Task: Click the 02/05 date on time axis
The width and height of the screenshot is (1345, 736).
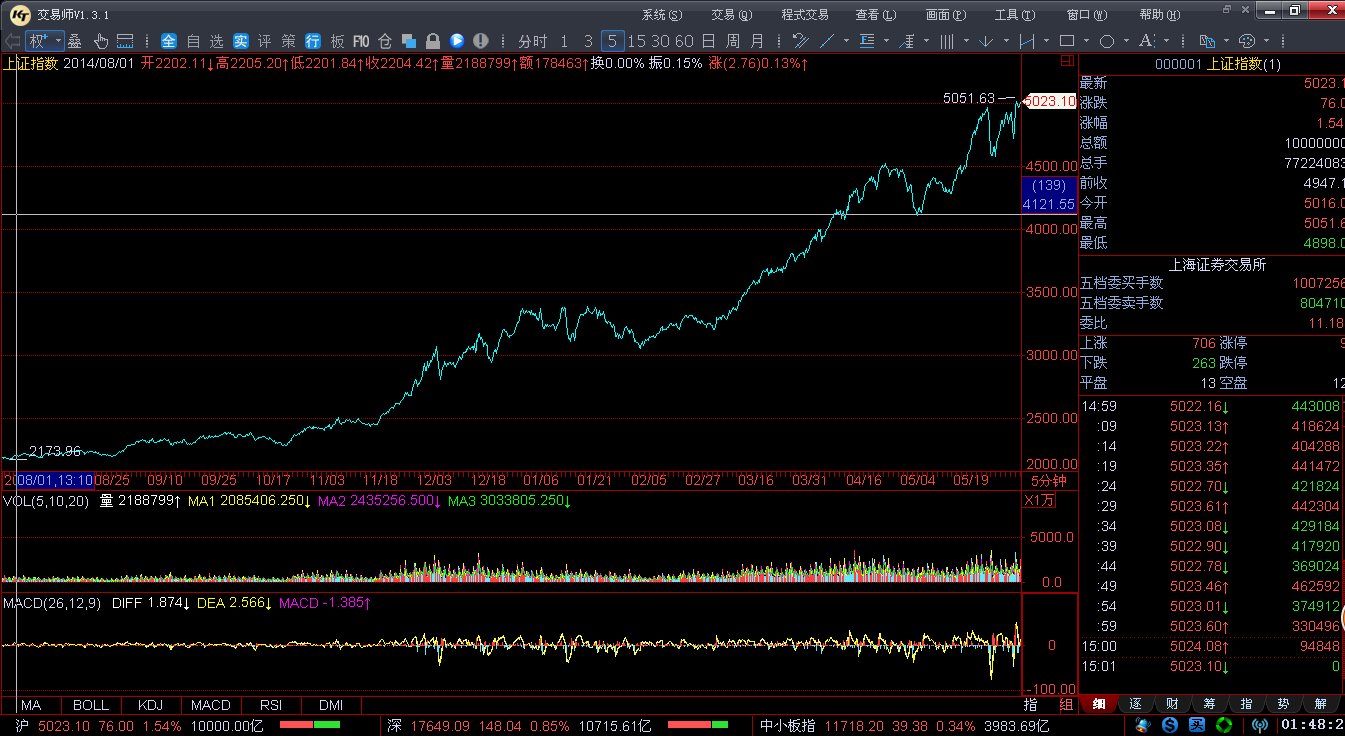Action: point(648,480)
